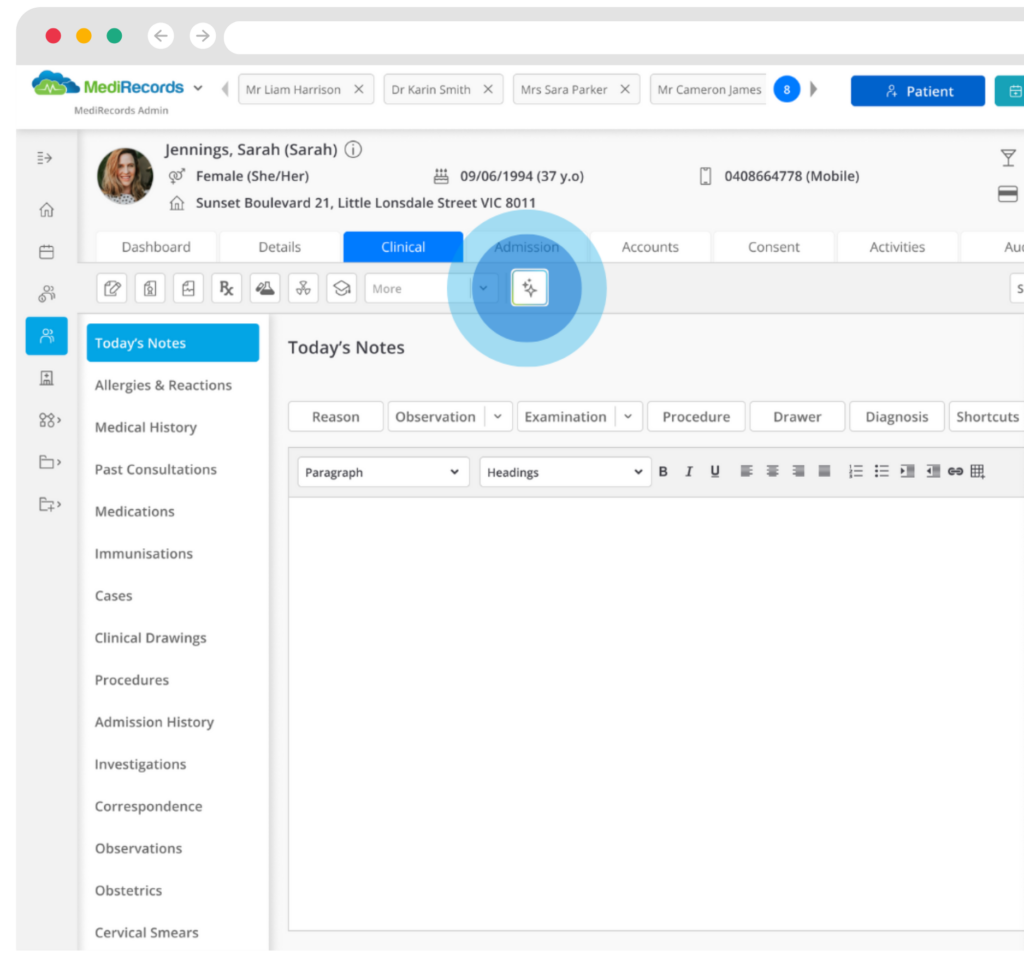Insert a hyperlink in the editor
This screenshot has height=961, width=1024.
pyautogui.click(x=955, y=472)
